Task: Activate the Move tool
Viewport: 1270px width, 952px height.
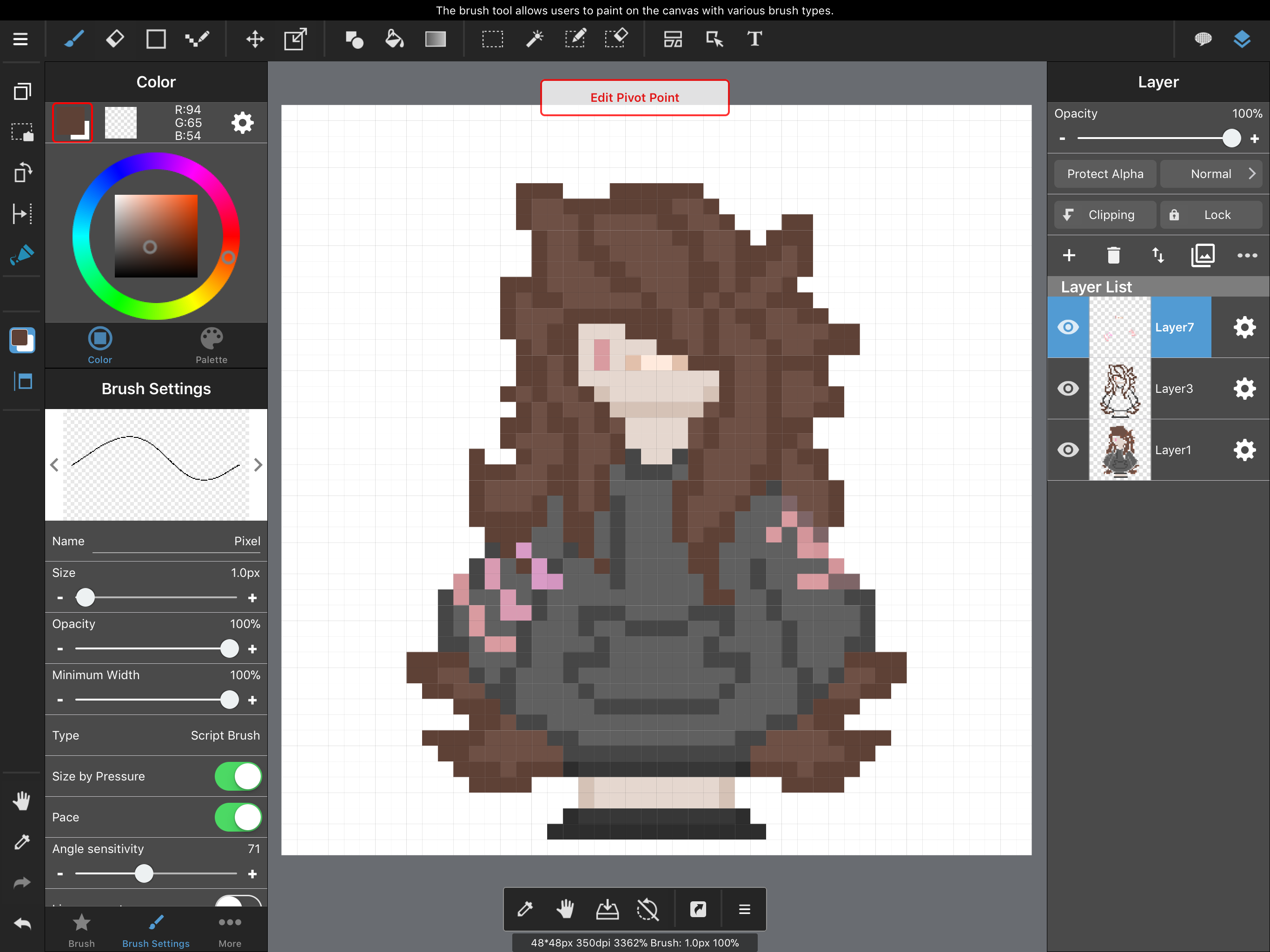Action: 255,39
